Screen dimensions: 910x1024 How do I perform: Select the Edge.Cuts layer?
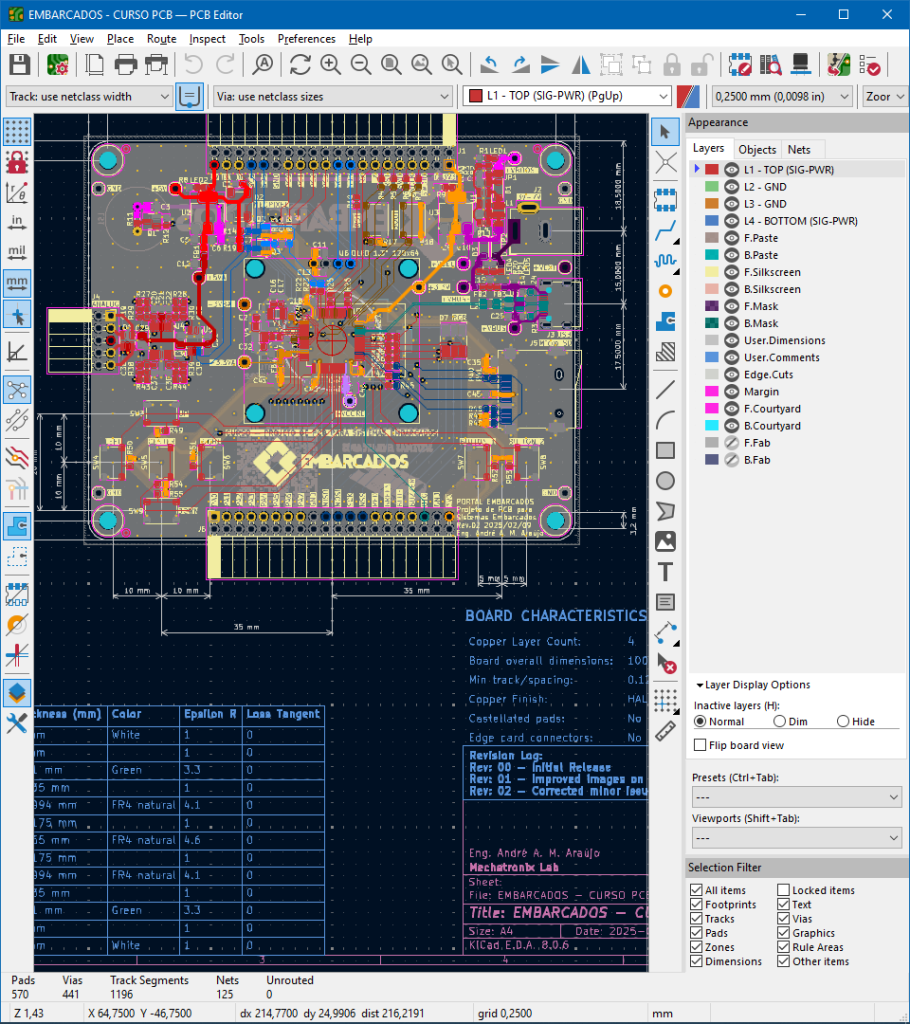click(768, 375)
